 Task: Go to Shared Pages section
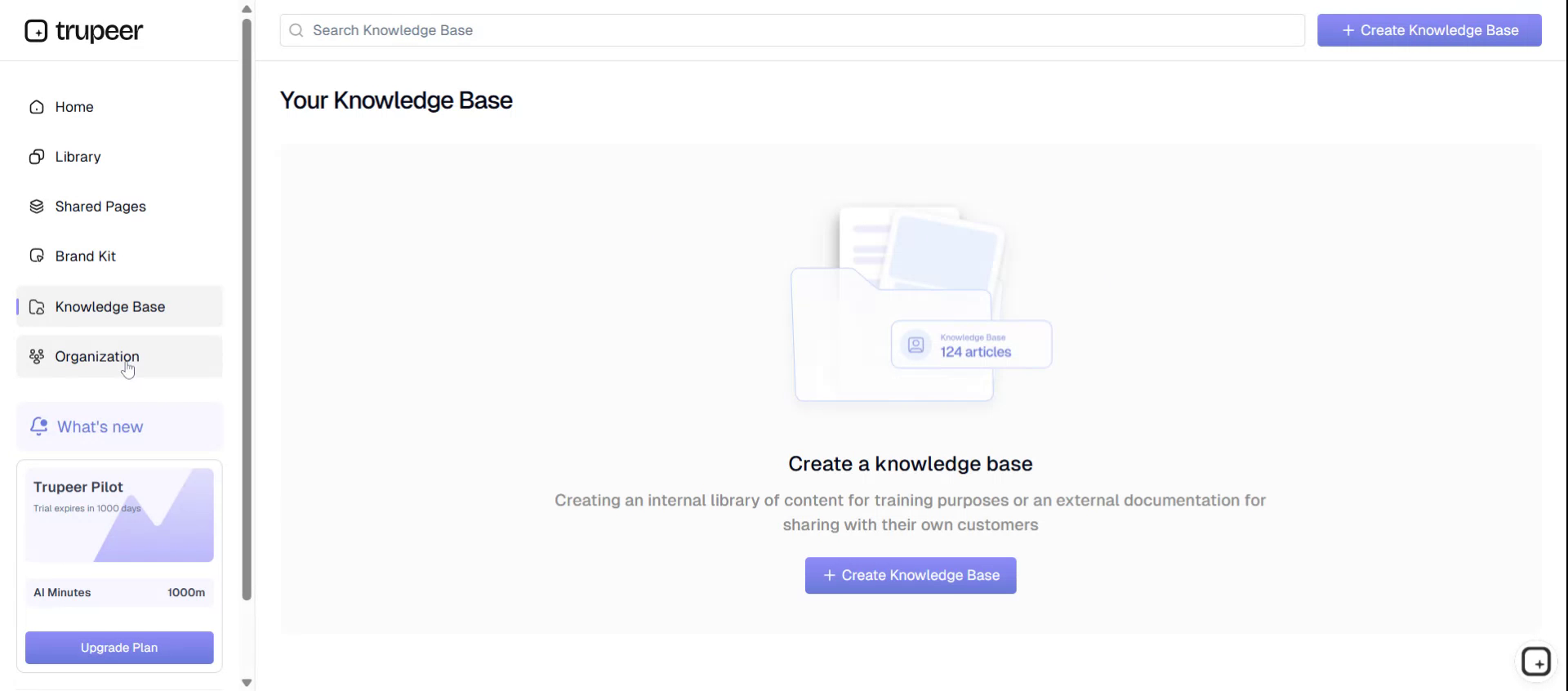100,207
